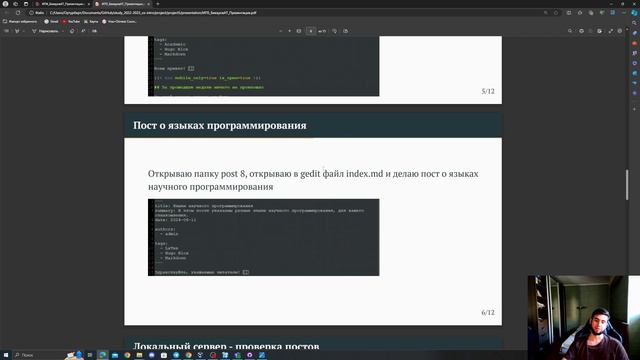Open the Windows Start menu
The image size is (640, 360).
click(x=6, y=355)
